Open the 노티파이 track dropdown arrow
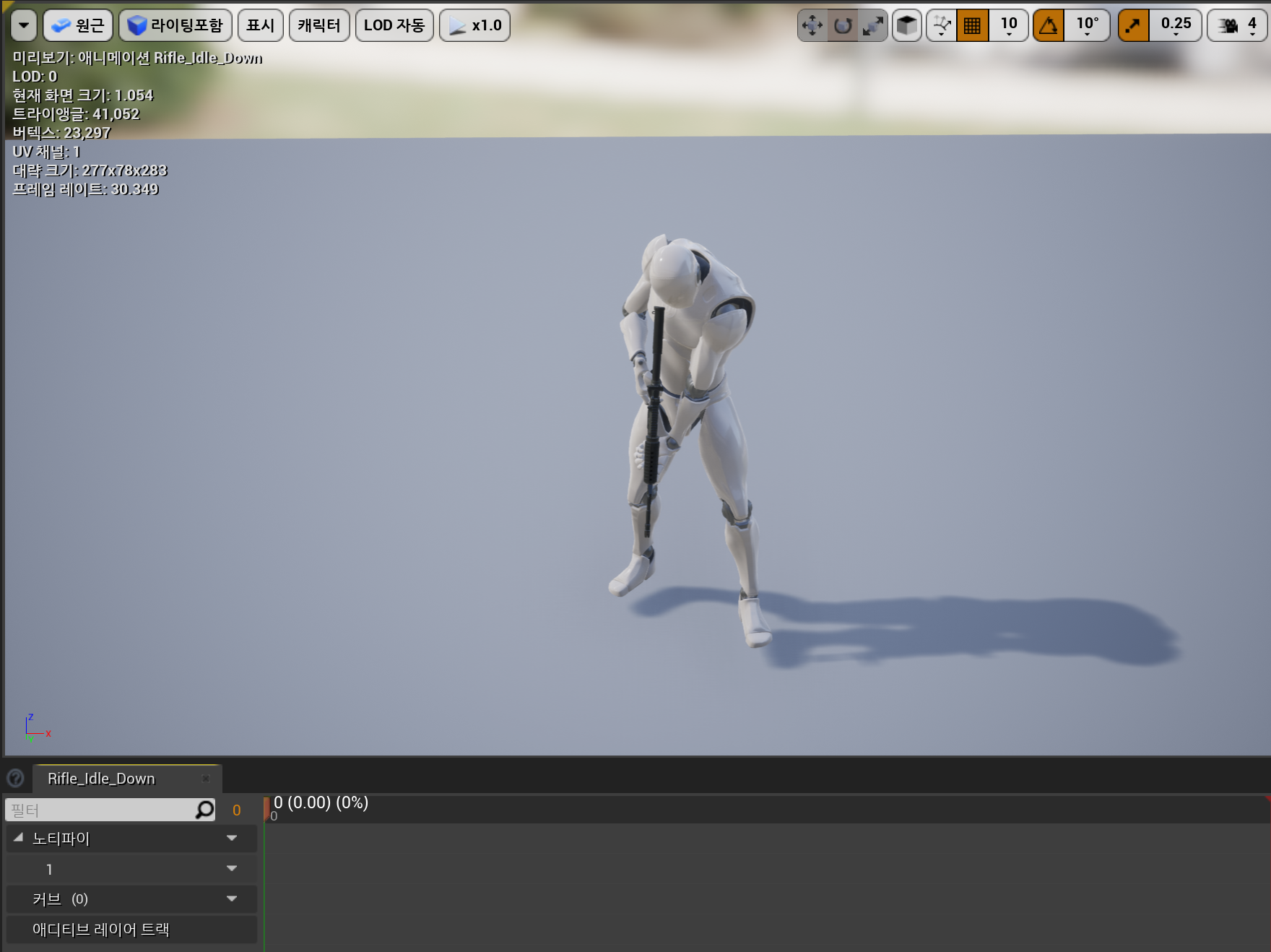Viewport: 1271px width, 952px height. [x=232, y=838]
